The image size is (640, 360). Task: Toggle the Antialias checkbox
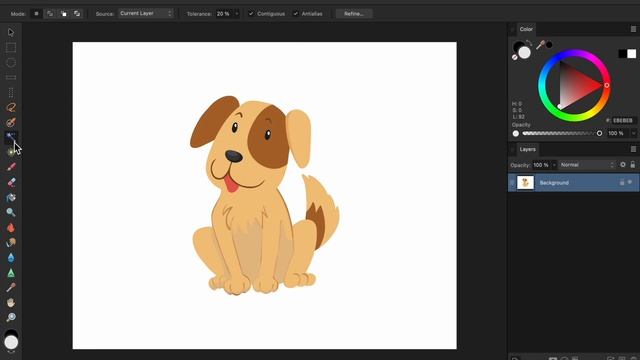(x=296, y=13)
